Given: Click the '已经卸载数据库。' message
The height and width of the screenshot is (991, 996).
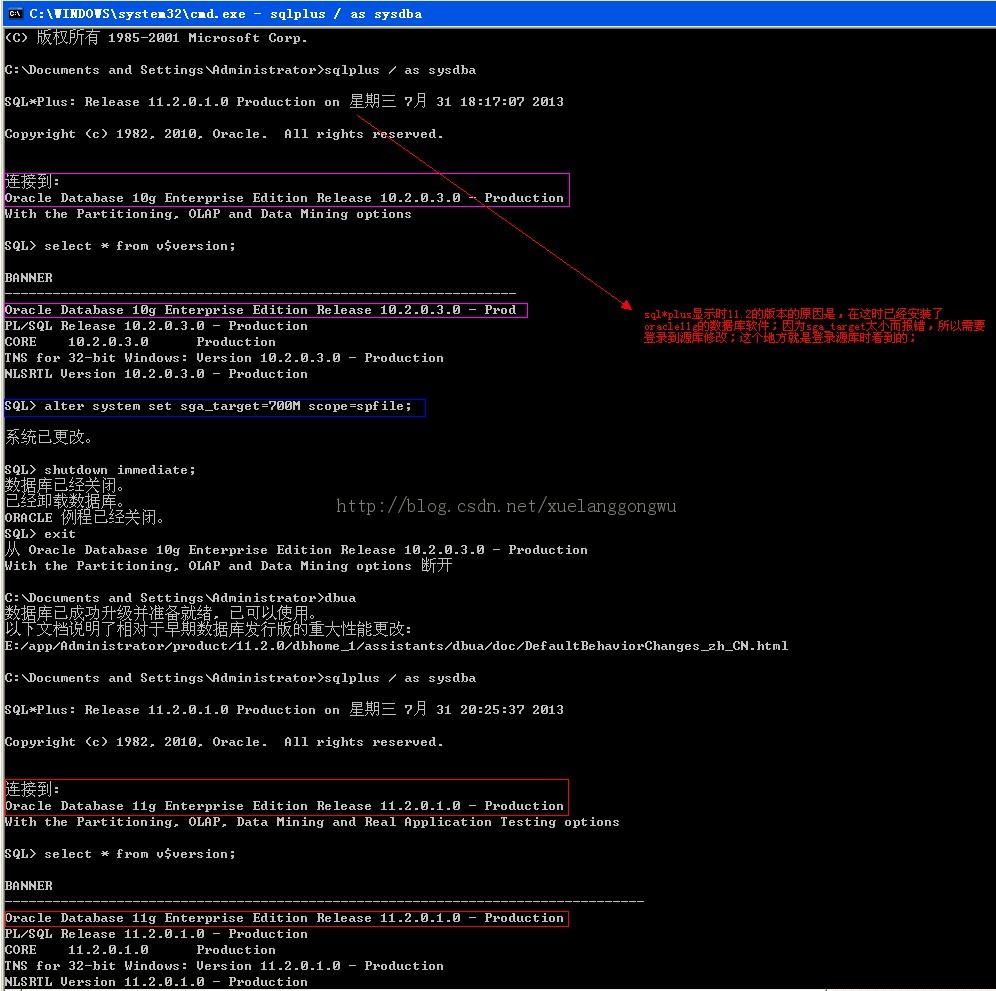Looking at the screenshot, I should click(x=64, y=501).
